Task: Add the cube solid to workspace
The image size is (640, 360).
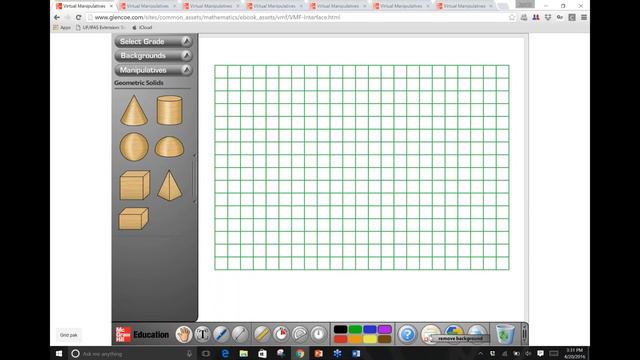Action: (x=135, y=185)
